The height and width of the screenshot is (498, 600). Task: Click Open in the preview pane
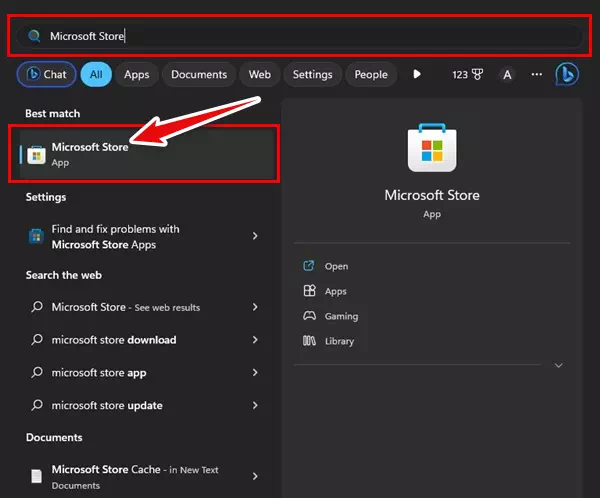pyautogui.click(x=336, y=266)
